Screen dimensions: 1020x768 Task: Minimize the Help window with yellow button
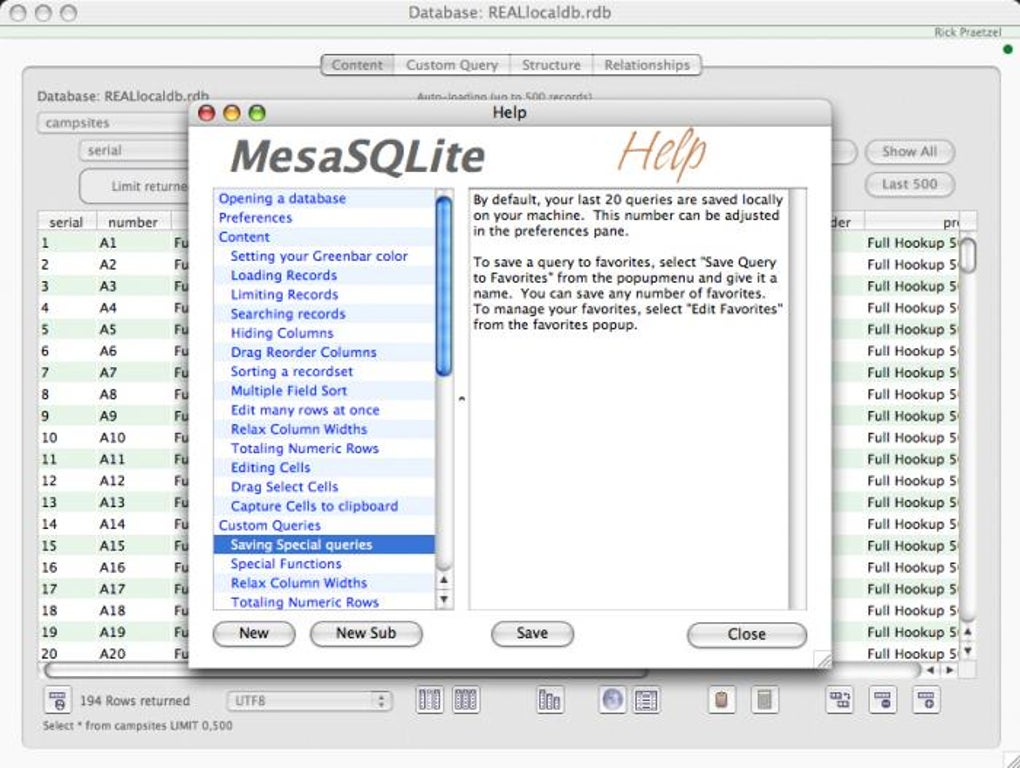(x=232, y=113)
